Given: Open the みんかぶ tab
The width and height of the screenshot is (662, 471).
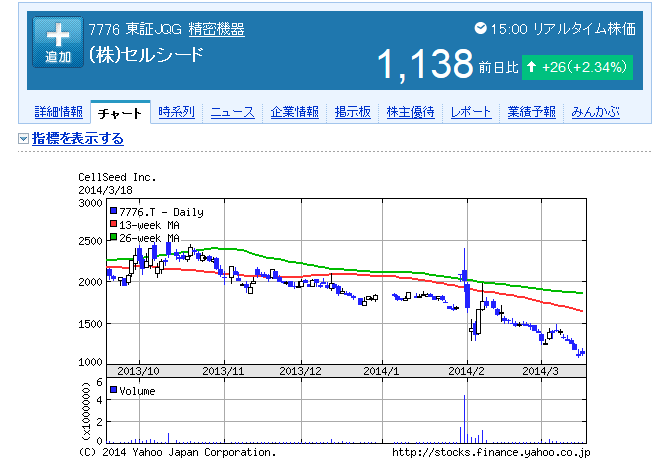Looking at the screenshot, I should point(595,112).
